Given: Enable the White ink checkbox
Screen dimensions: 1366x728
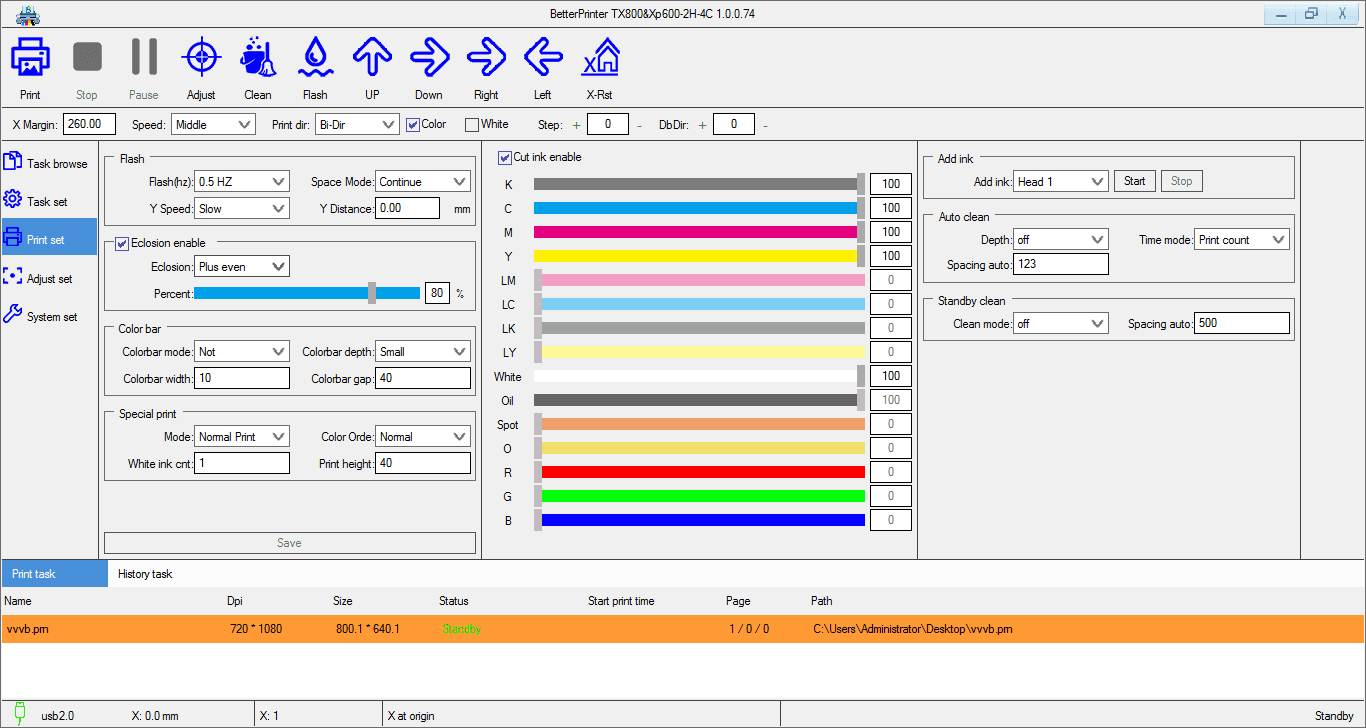Looking at the screenshot, I should coord(472,125).
